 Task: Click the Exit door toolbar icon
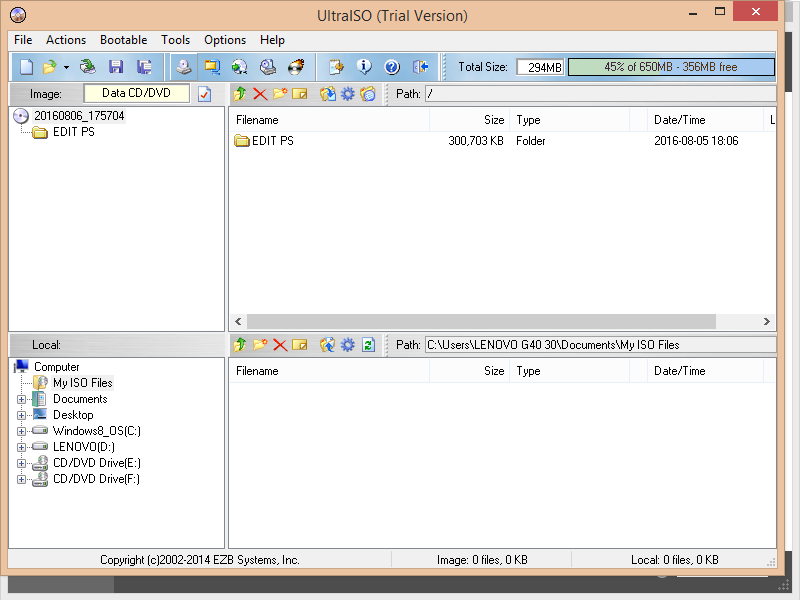tap(420, 67)
